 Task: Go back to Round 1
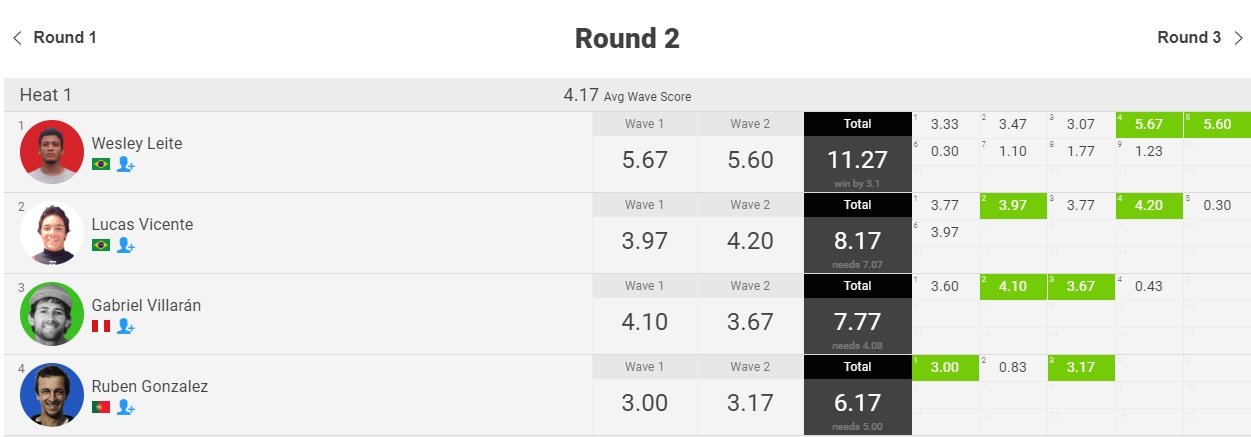click(54, 38)
